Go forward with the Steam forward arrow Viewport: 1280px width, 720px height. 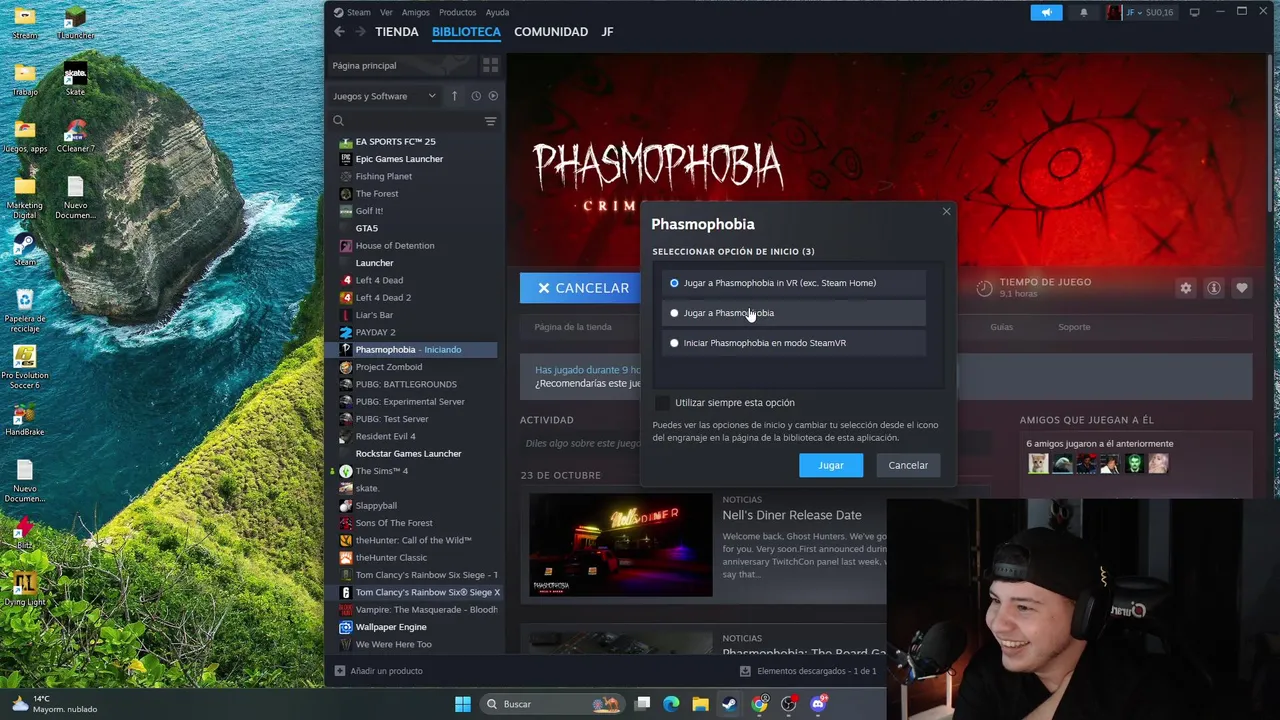pos(360,32)
